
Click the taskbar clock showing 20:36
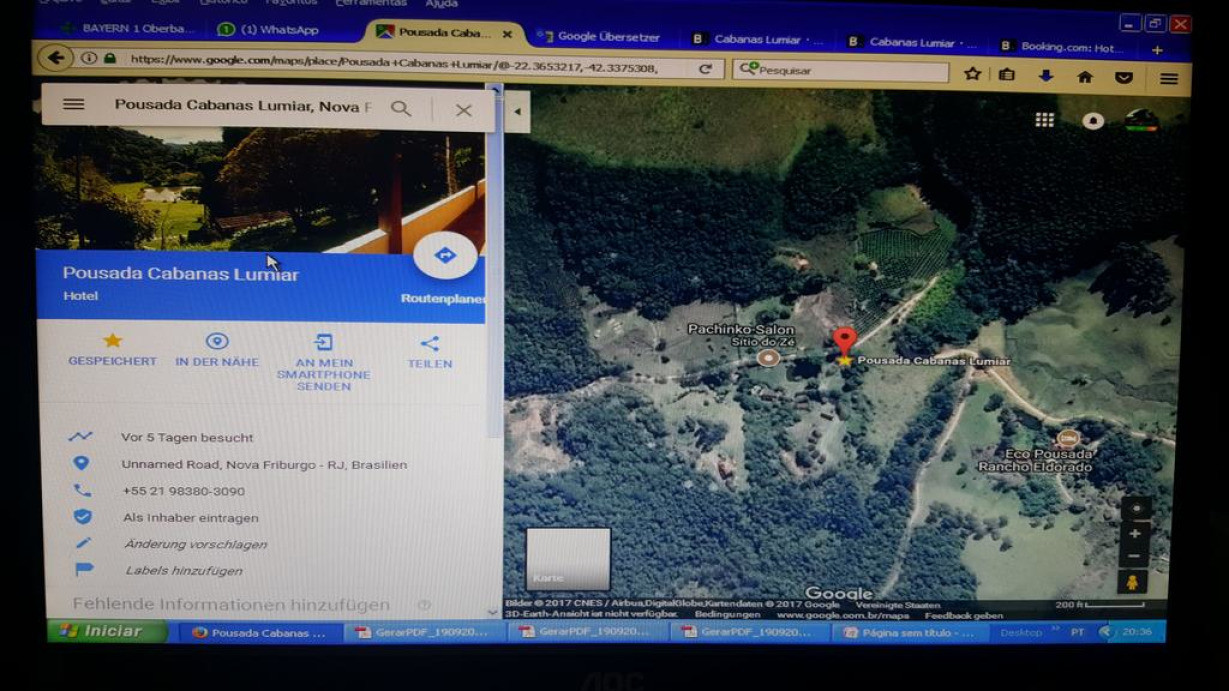(x=1137, y=632)
